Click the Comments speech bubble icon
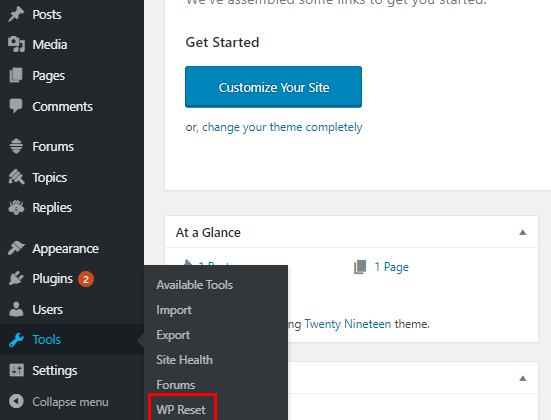 (x=16, y=106)
